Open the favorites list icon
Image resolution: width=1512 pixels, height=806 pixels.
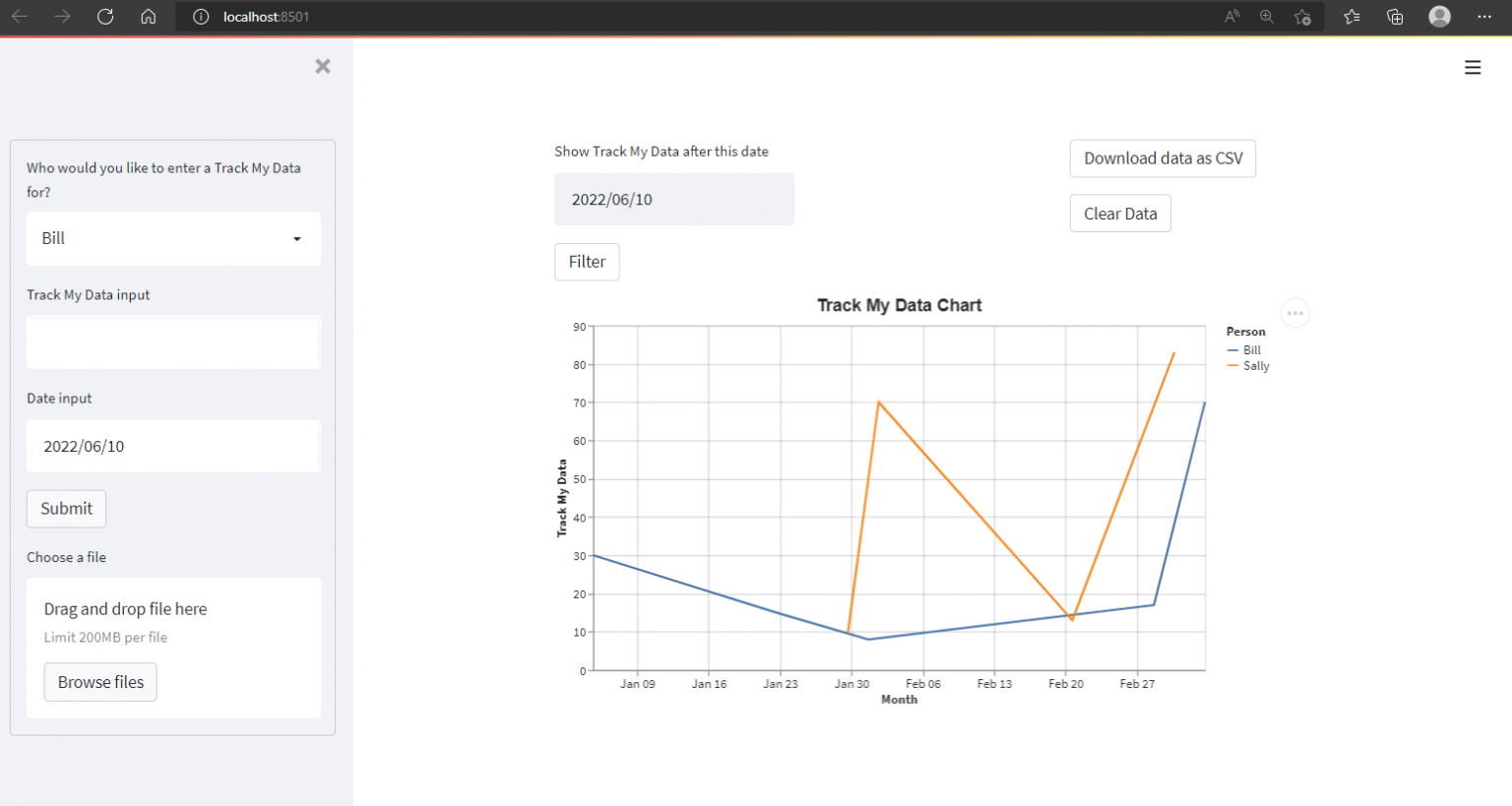1352,17
